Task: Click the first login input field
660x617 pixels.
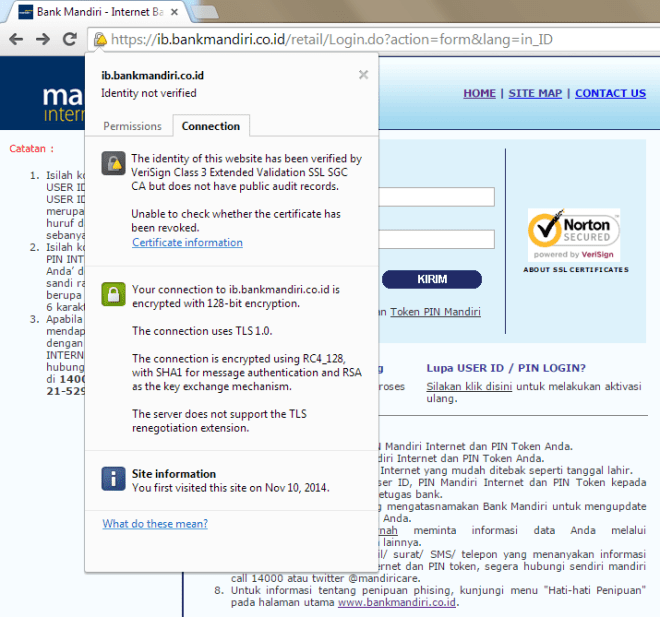Action: [x=436, y=197]
